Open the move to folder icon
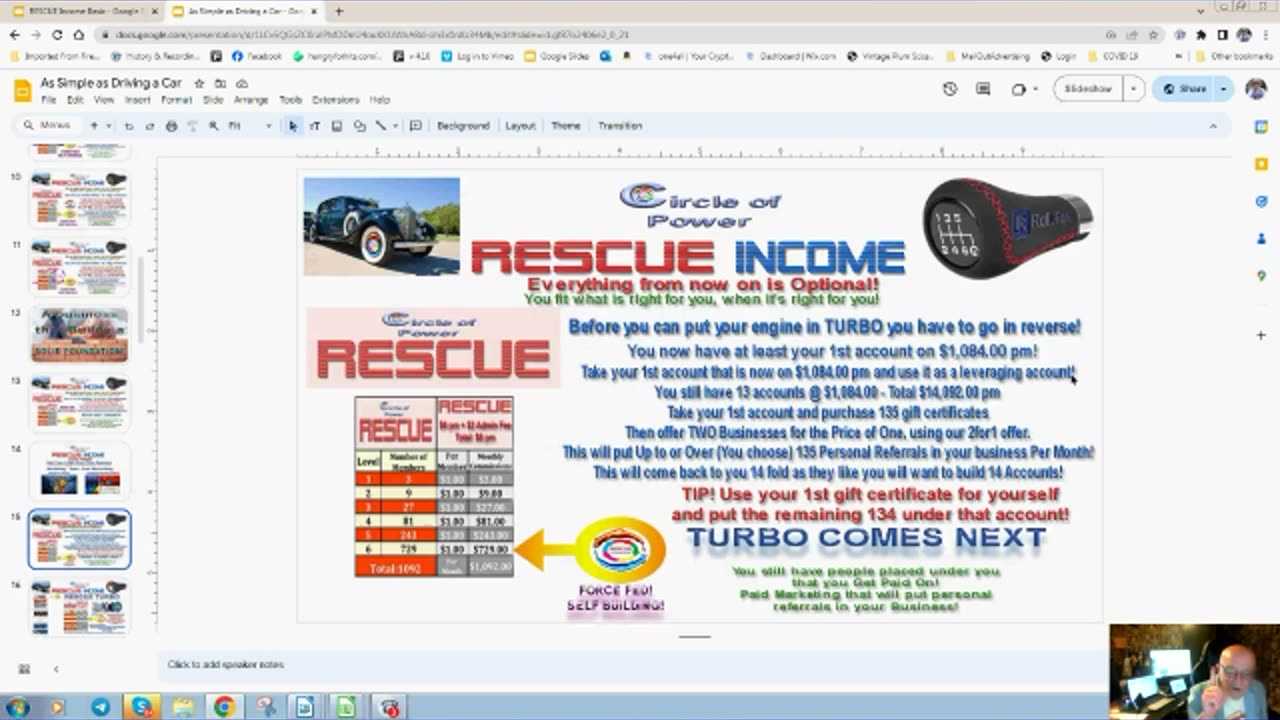The image size is (1280, 720). (x=220, y=83)
